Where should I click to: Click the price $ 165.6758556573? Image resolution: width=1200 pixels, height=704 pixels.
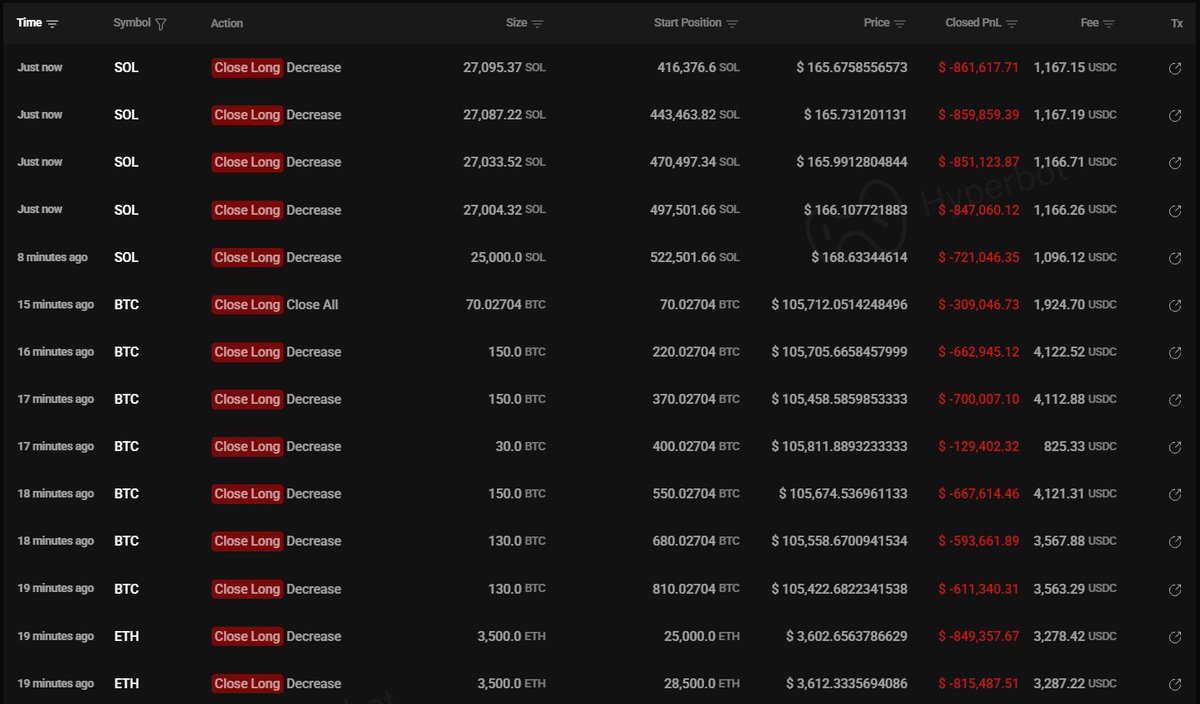[x=852, y=68]
